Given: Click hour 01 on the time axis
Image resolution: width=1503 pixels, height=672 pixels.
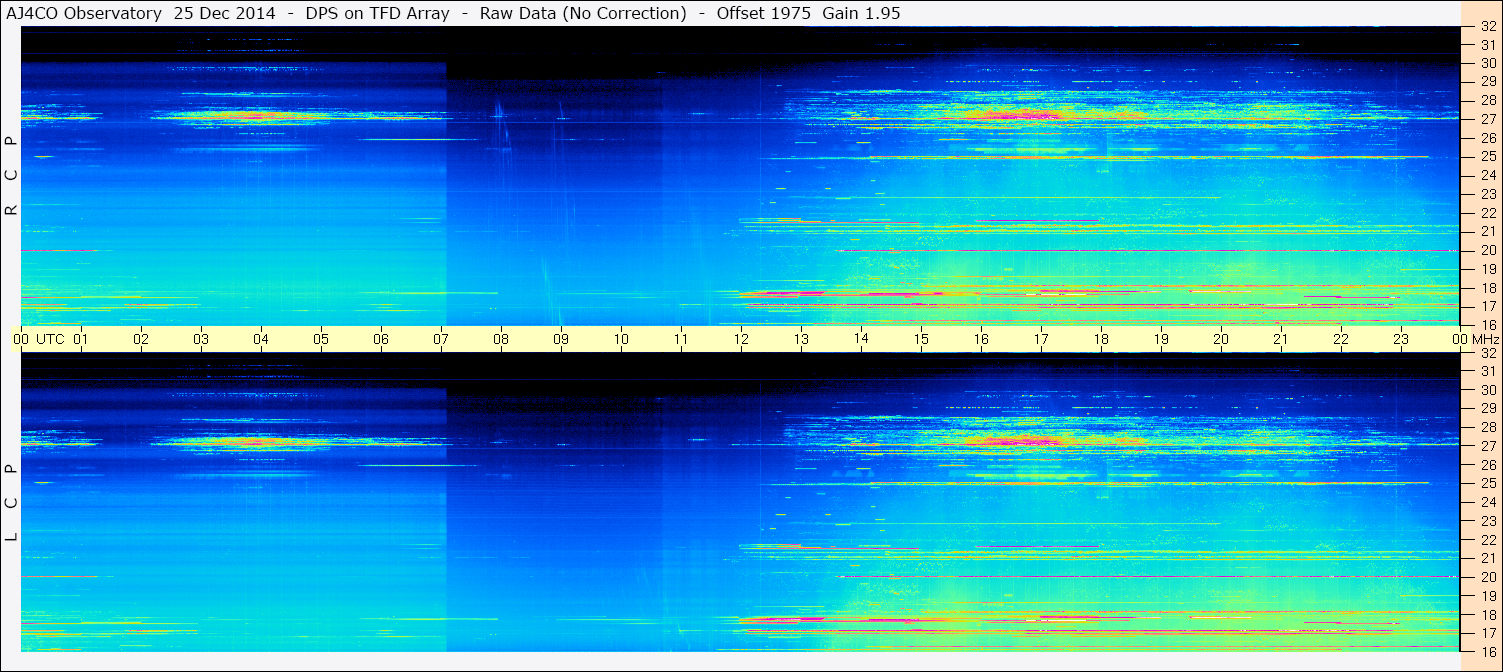Looking at the screenshot, I should coord(81,339).
